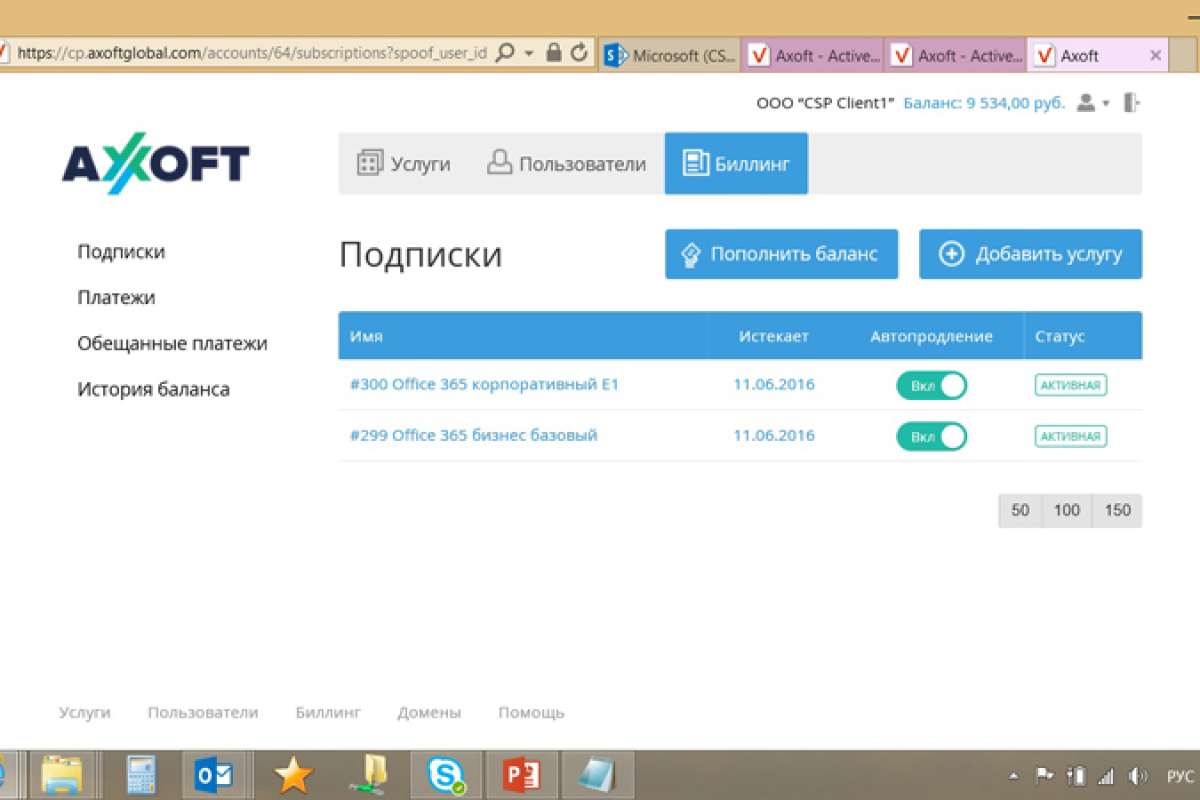This screenshot has width=1200, height=800.
Task: Switch to the first Axoft - Active... browser tab
Action: point(813,55)
